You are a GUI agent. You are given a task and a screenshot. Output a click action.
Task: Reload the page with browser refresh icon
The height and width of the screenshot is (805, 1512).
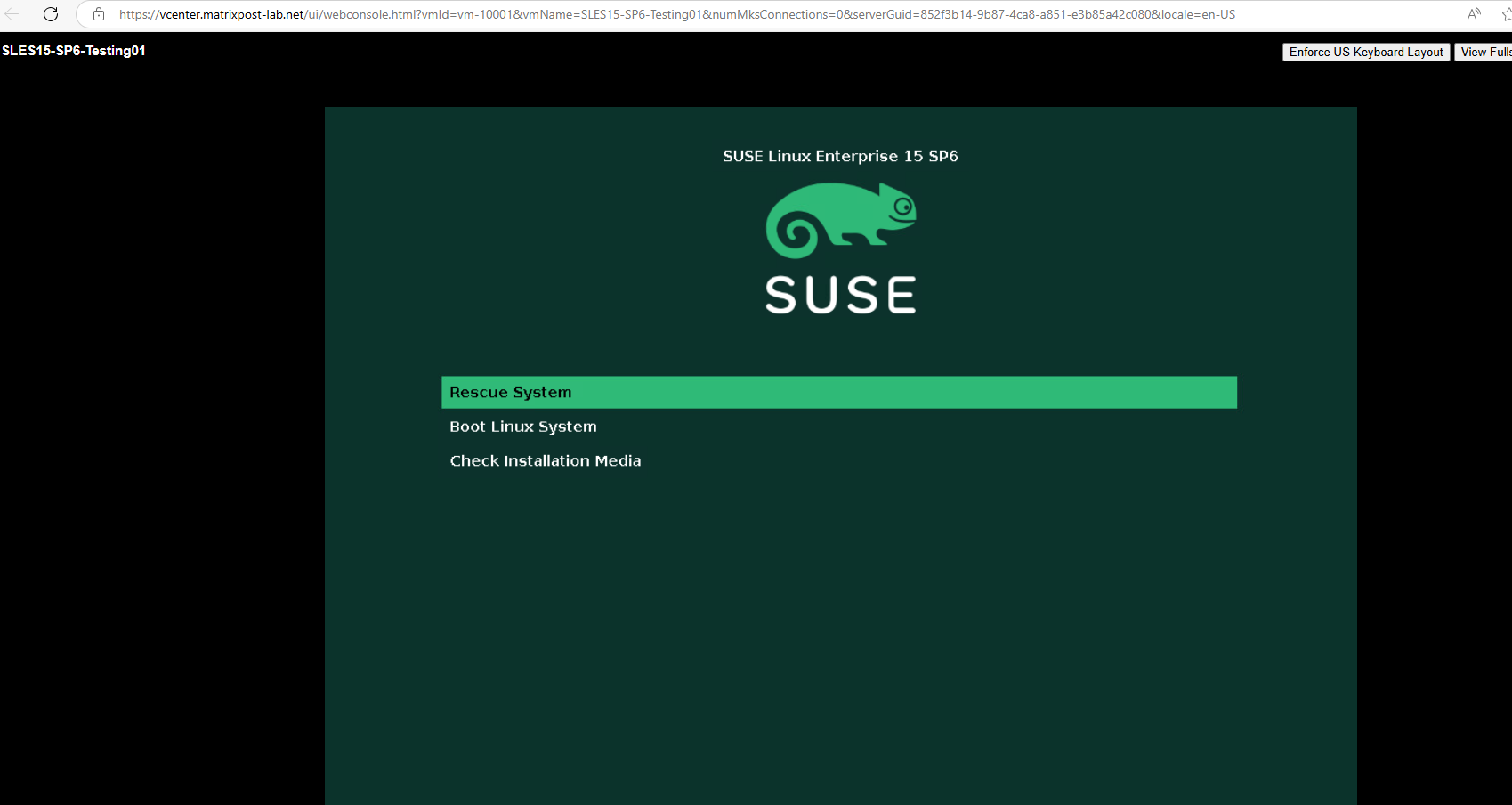(x=51, y=14)
